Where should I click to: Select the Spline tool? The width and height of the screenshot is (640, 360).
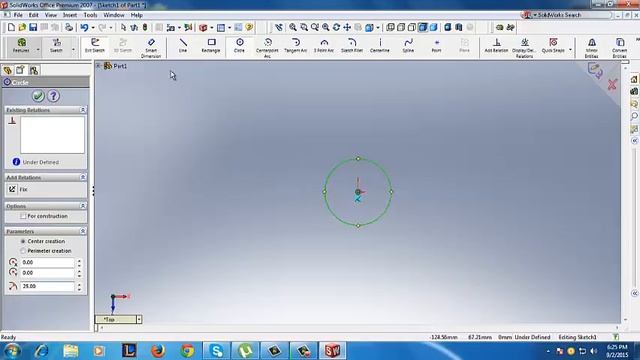408,46
